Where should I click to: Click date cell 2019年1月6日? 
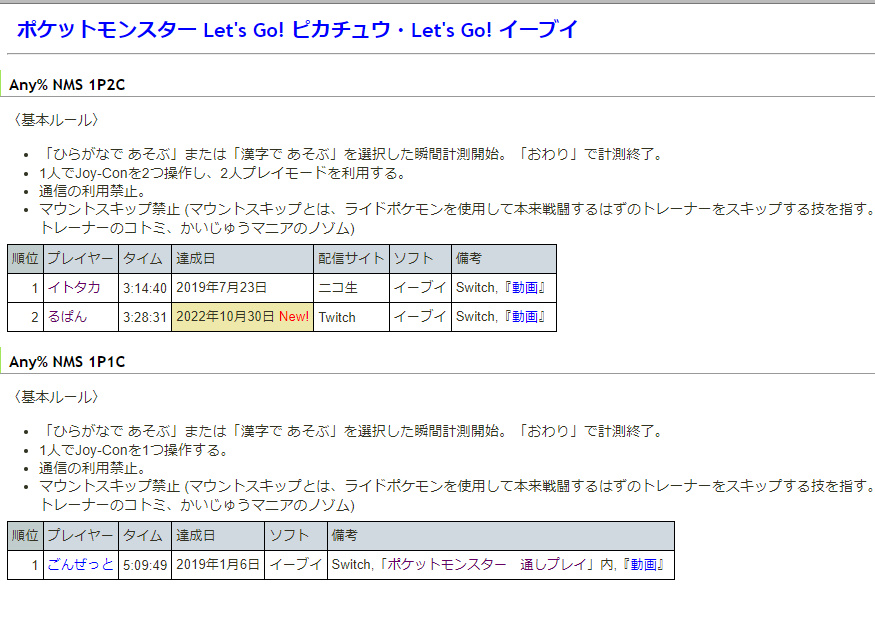(218, 565)
